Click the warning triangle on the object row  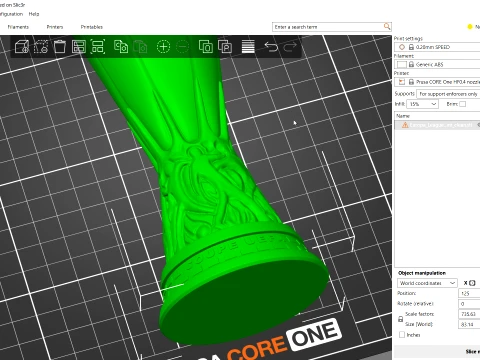point(405,125)
